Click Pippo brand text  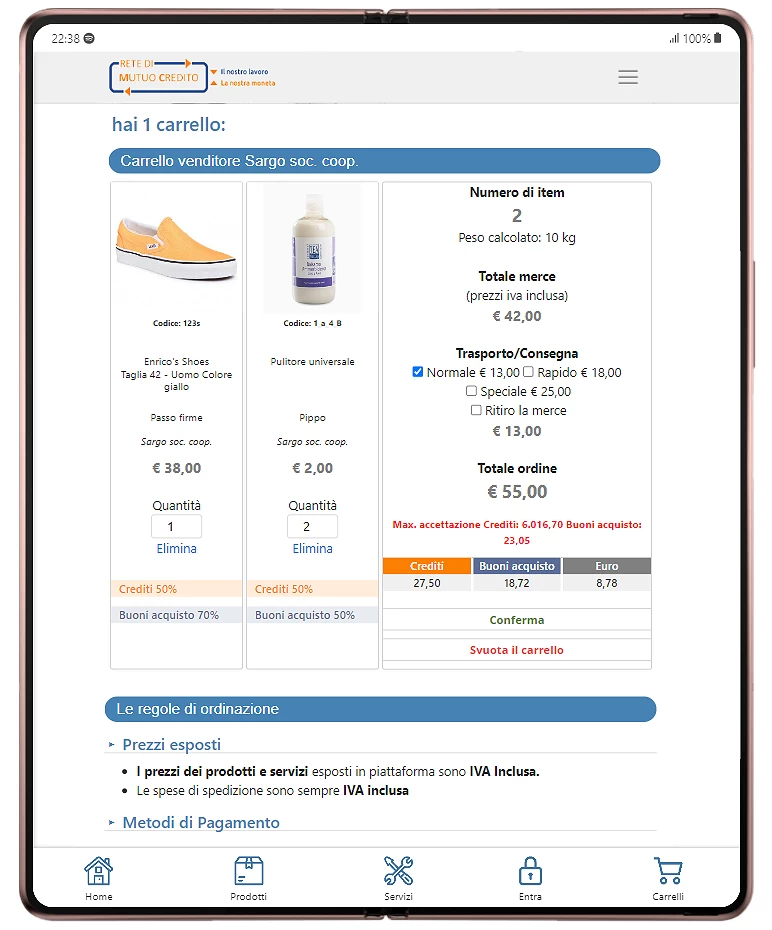[x=312, y=418]
